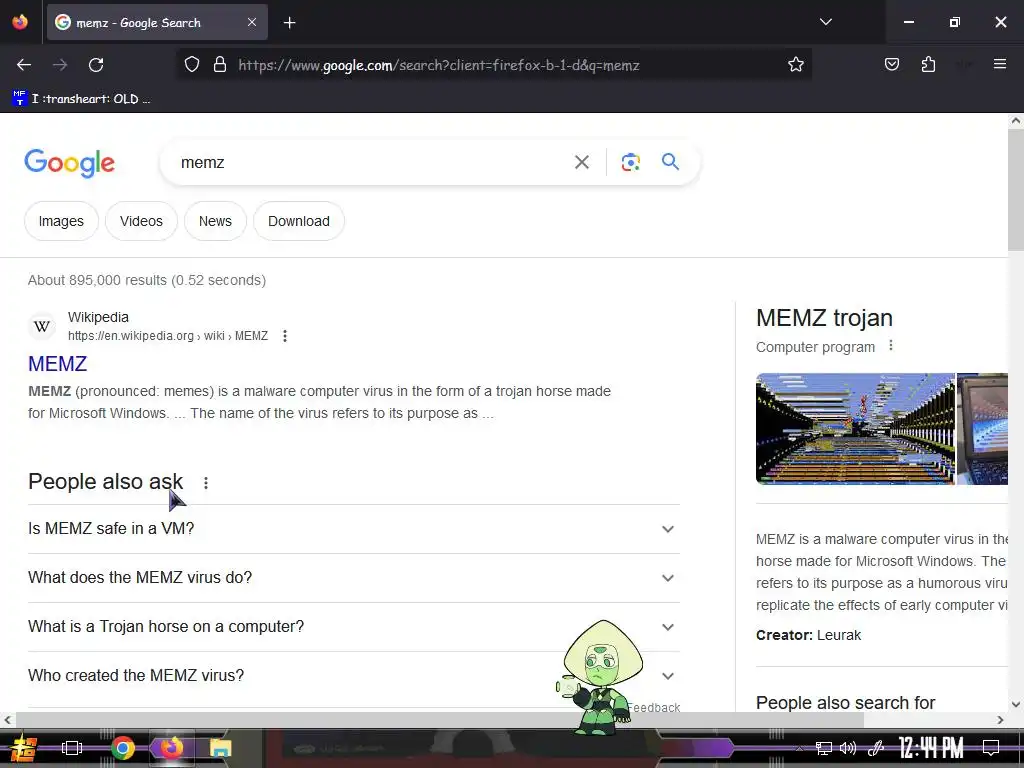1024x768 pixels.
Task: Select the Download filter chip
Action: tap(299, 221)
